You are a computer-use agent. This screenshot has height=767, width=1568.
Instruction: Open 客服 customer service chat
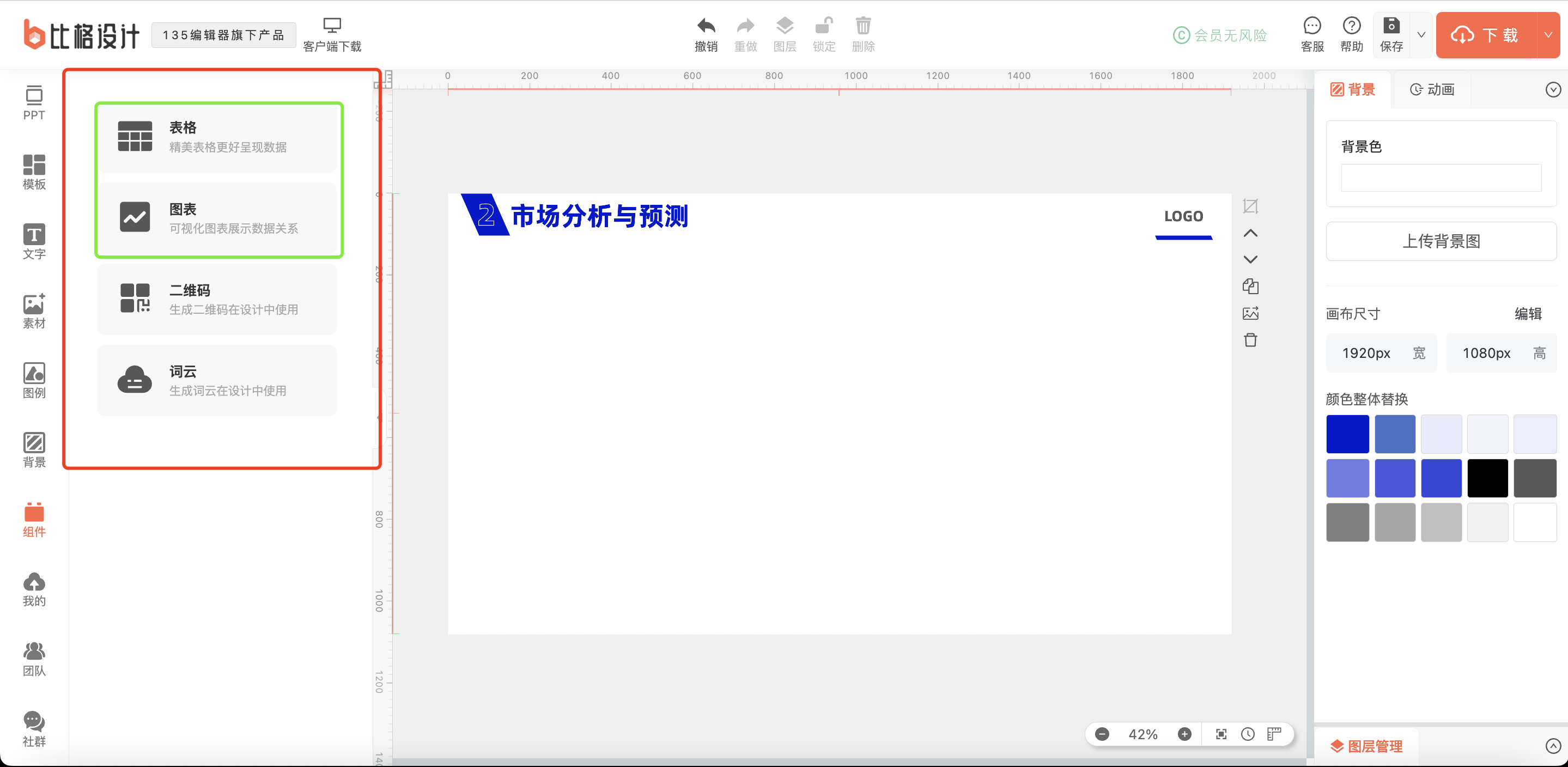click(1312, 35)
